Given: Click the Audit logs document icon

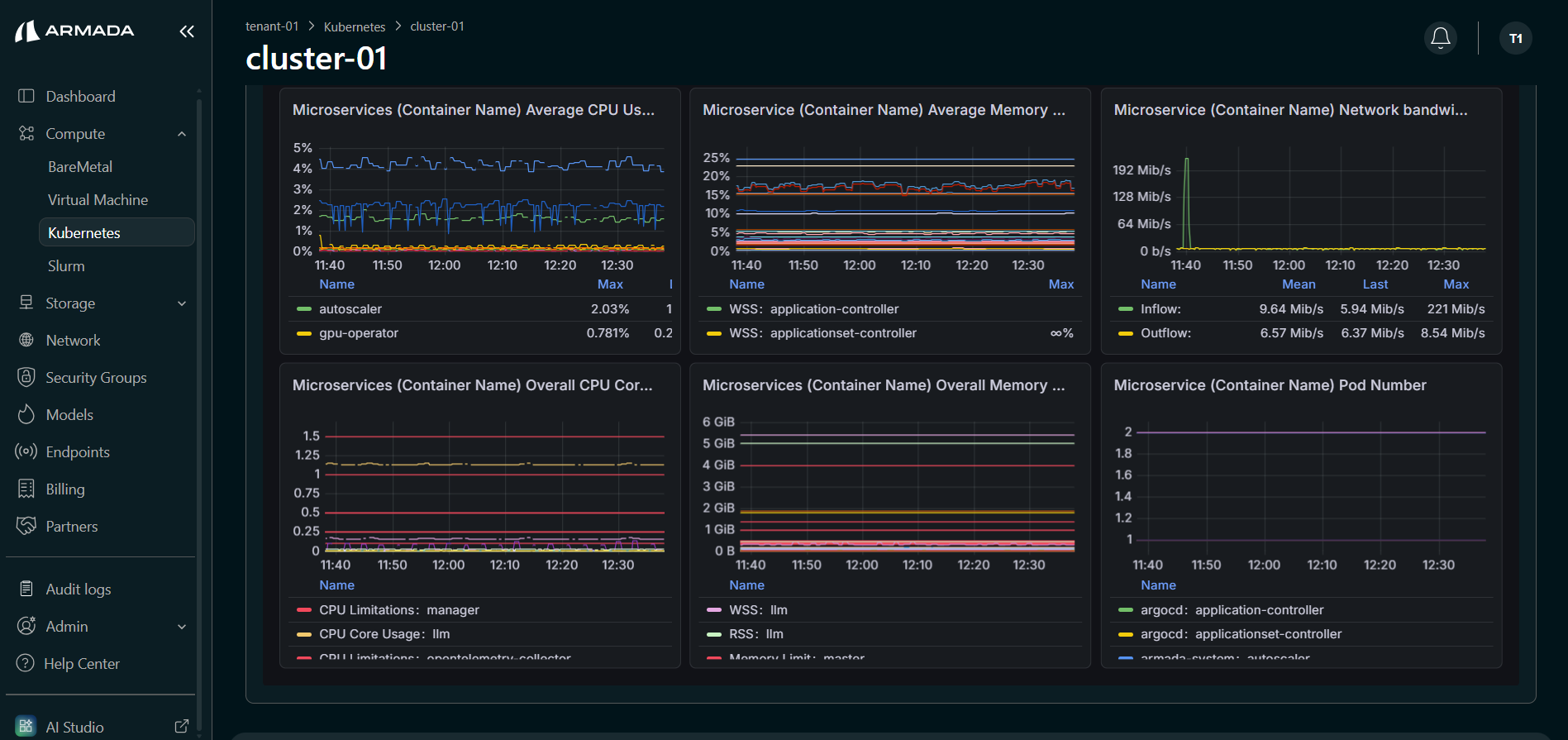Looking at the screenshot, I should (x=26, y=589).
